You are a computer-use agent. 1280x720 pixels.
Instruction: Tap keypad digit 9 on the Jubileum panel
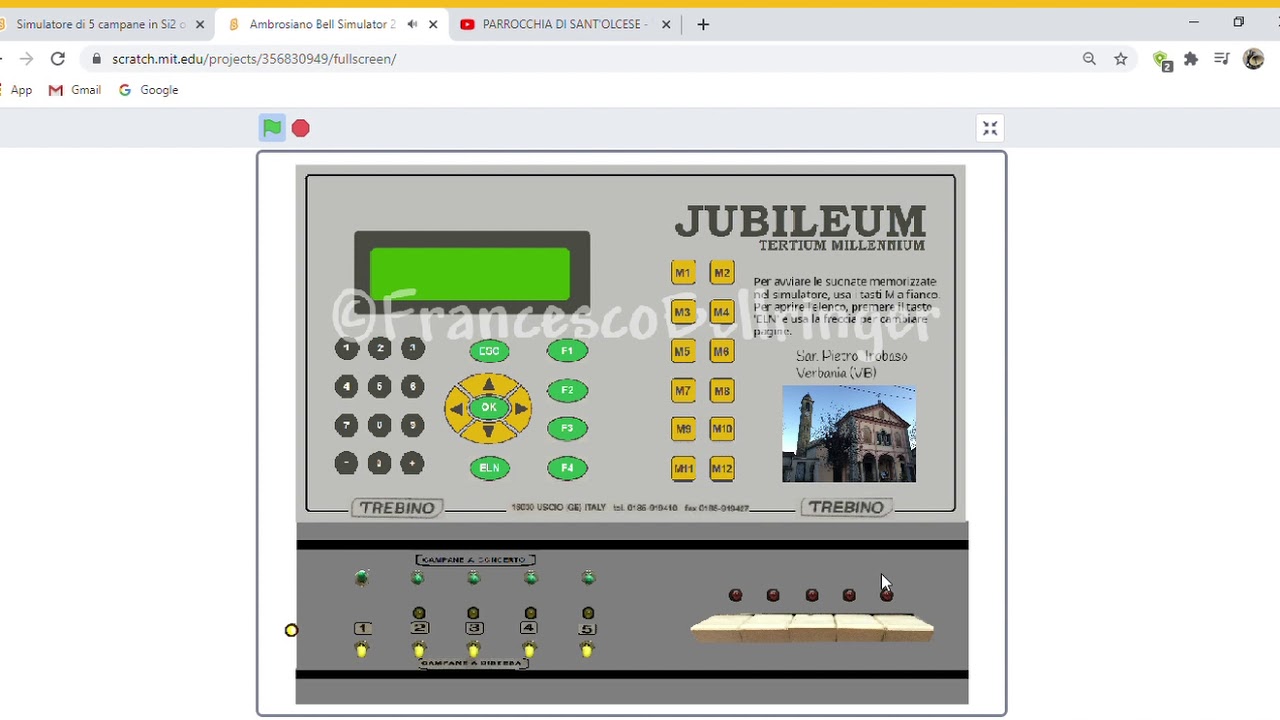point(412,425)
